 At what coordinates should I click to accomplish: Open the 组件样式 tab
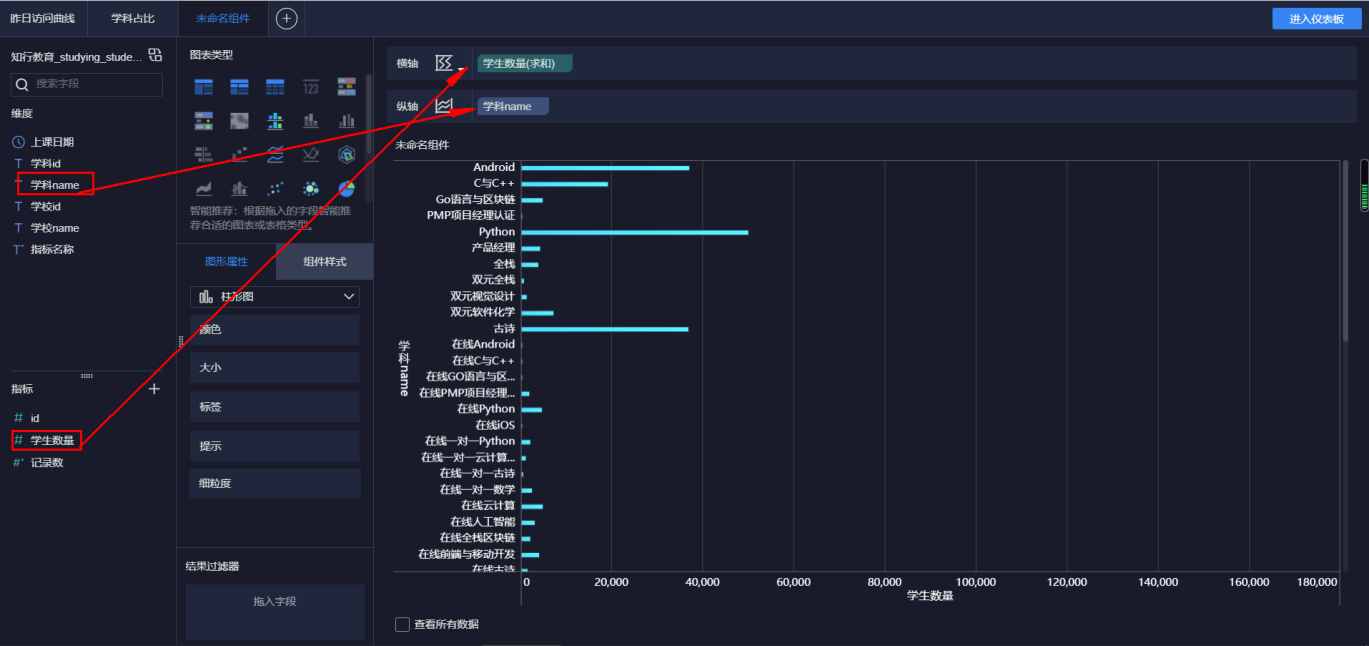click(325, 261)
